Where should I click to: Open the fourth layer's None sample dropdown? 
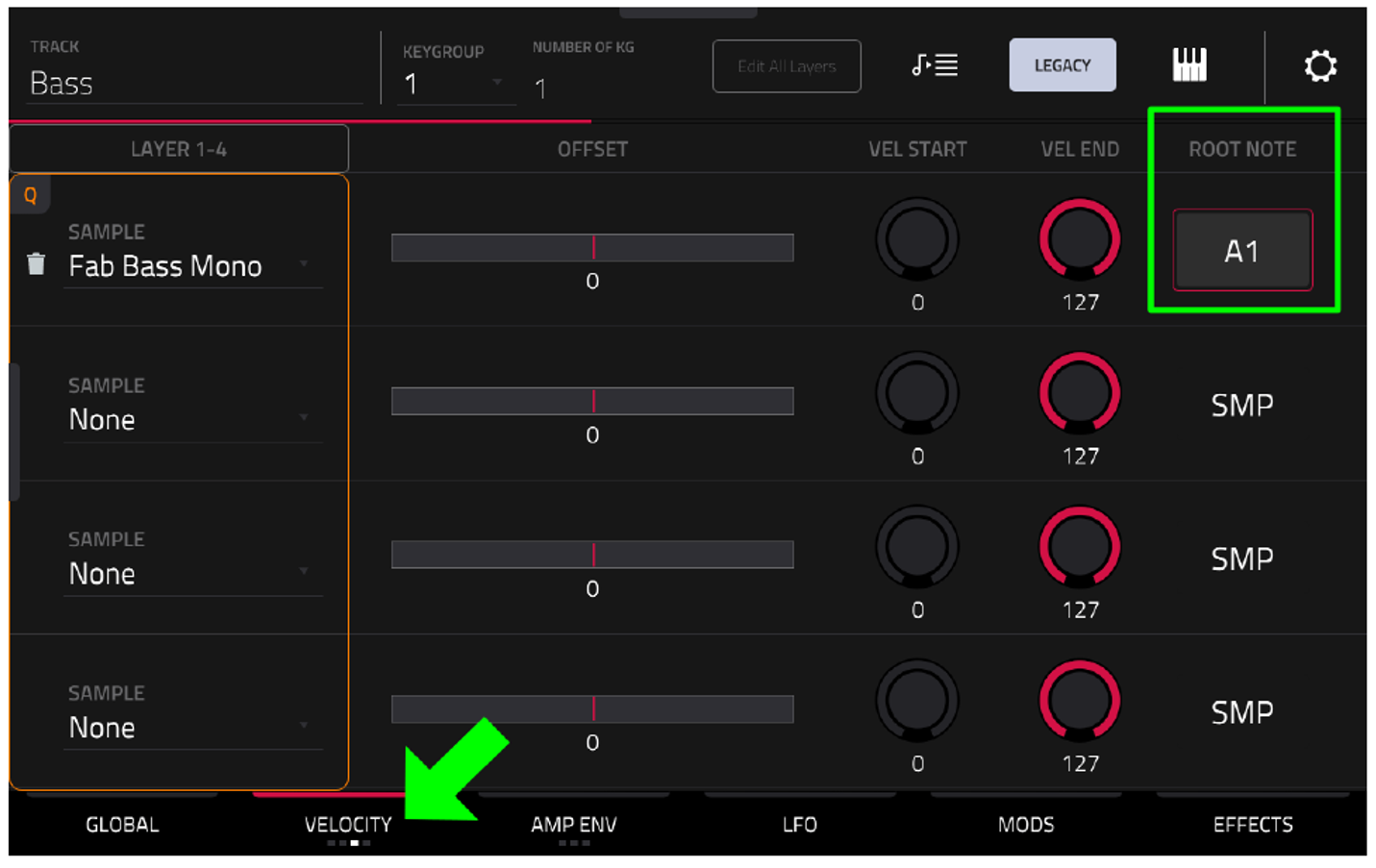(193, 727)
